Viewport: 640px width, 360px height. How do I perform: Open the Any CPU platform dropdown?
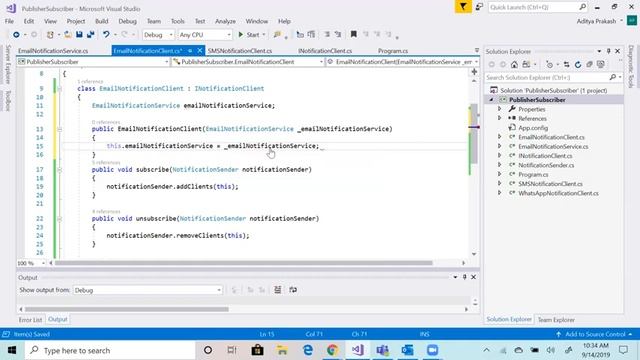(205, 35)
